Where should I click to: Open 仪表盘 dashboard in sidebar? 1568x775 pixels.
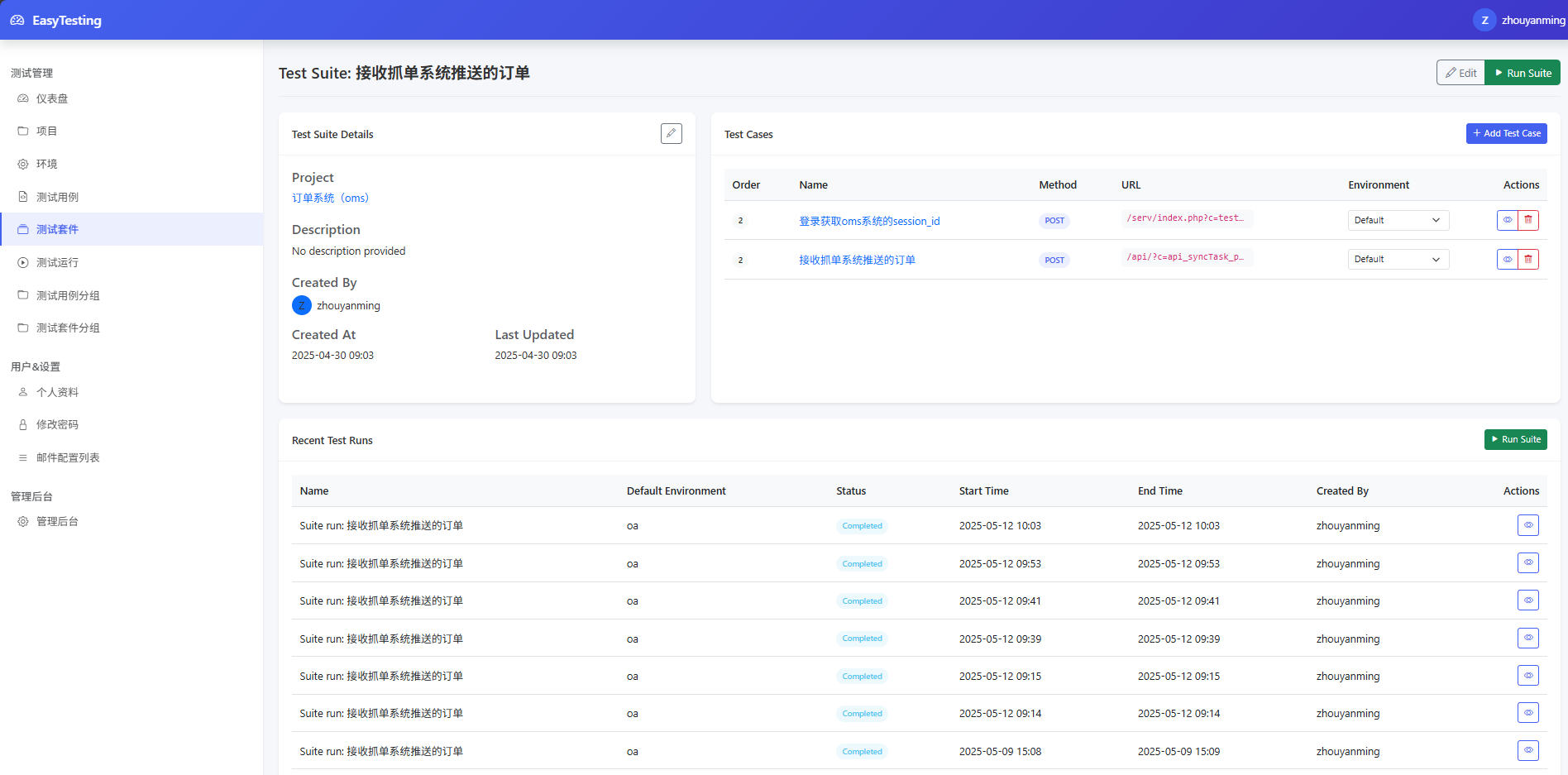point(131,98)
